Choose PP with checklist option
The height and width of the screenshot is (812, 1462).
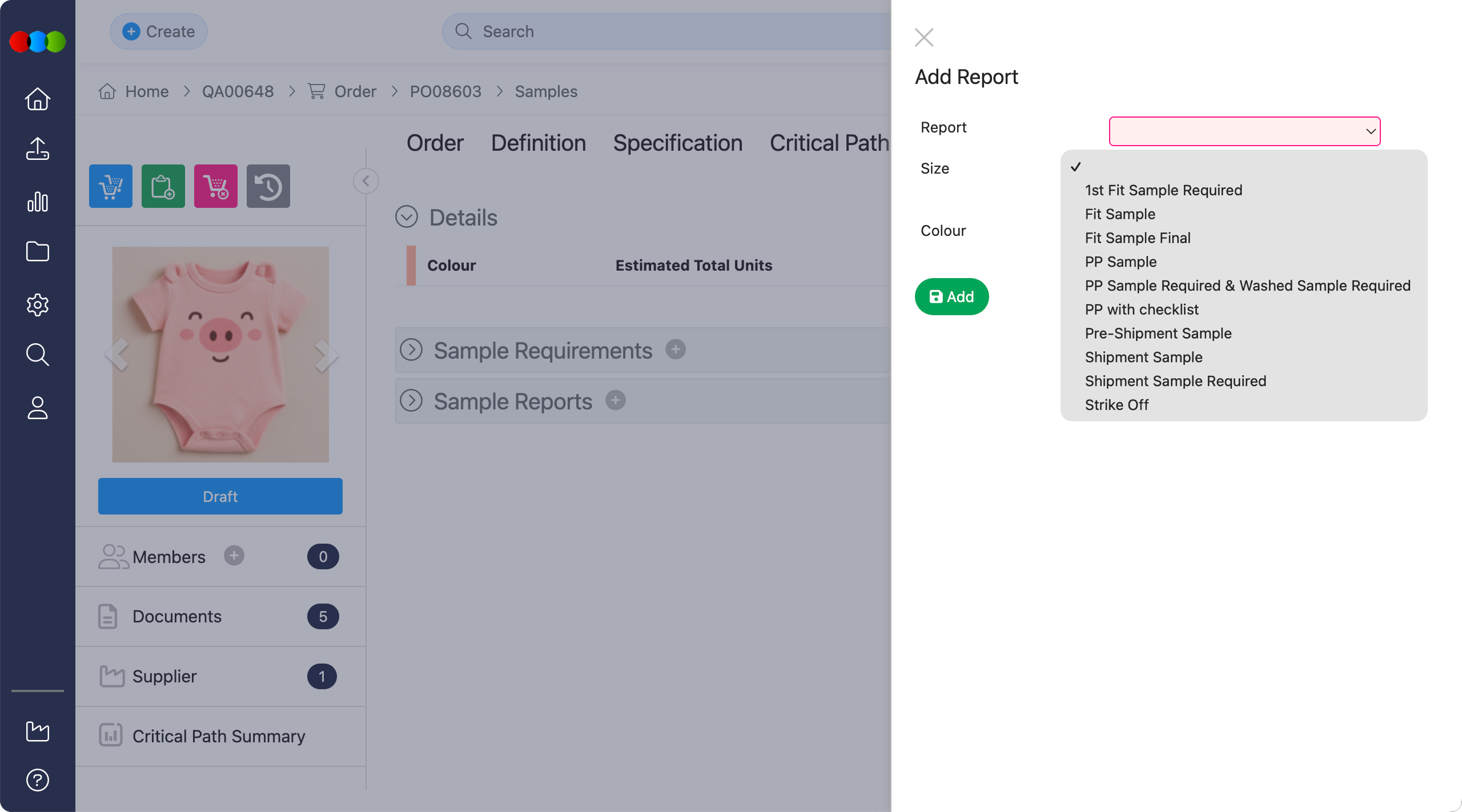coord(1142,309)
